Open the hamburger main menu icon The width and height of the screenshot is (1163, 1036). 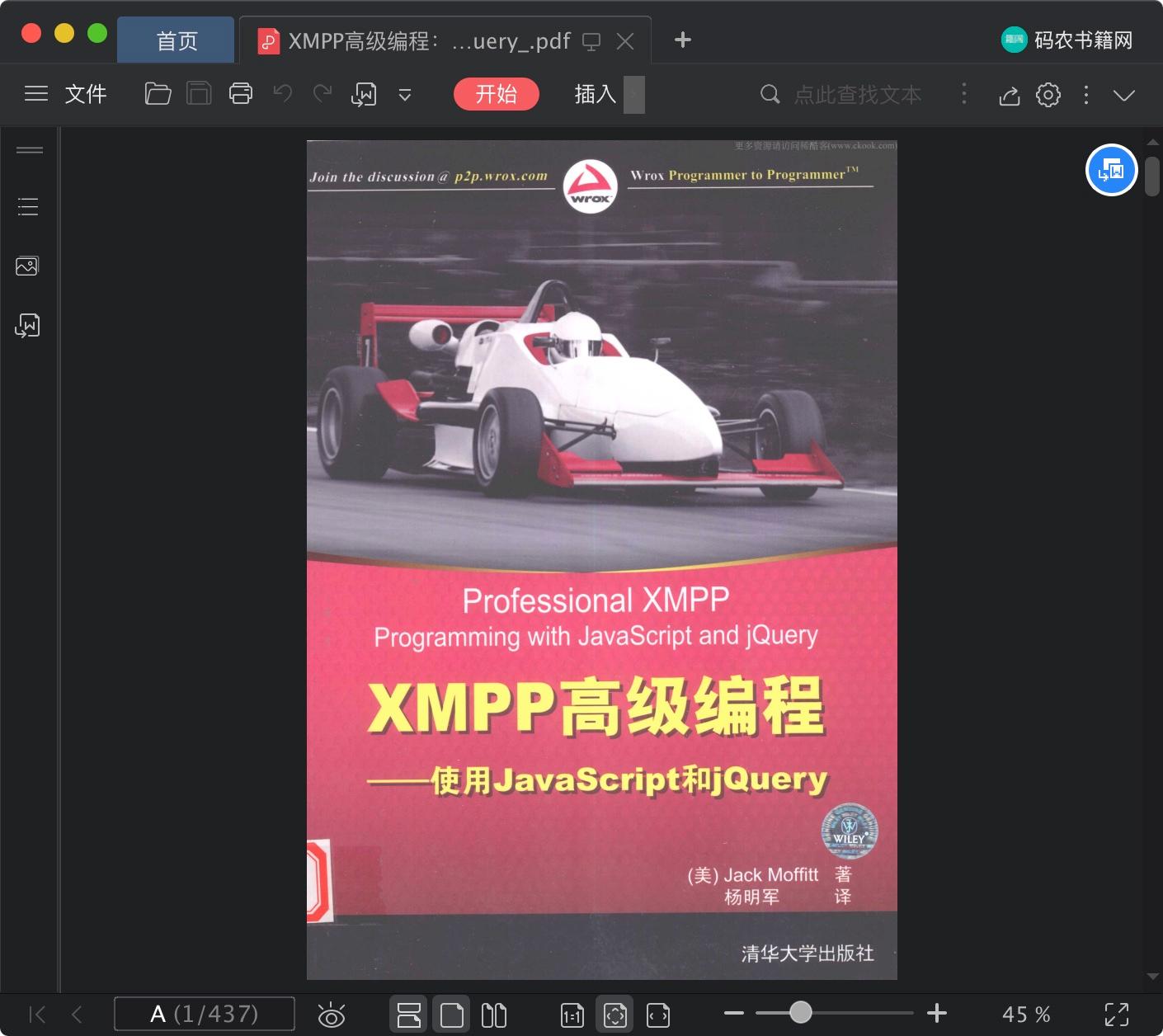(36, 94)
